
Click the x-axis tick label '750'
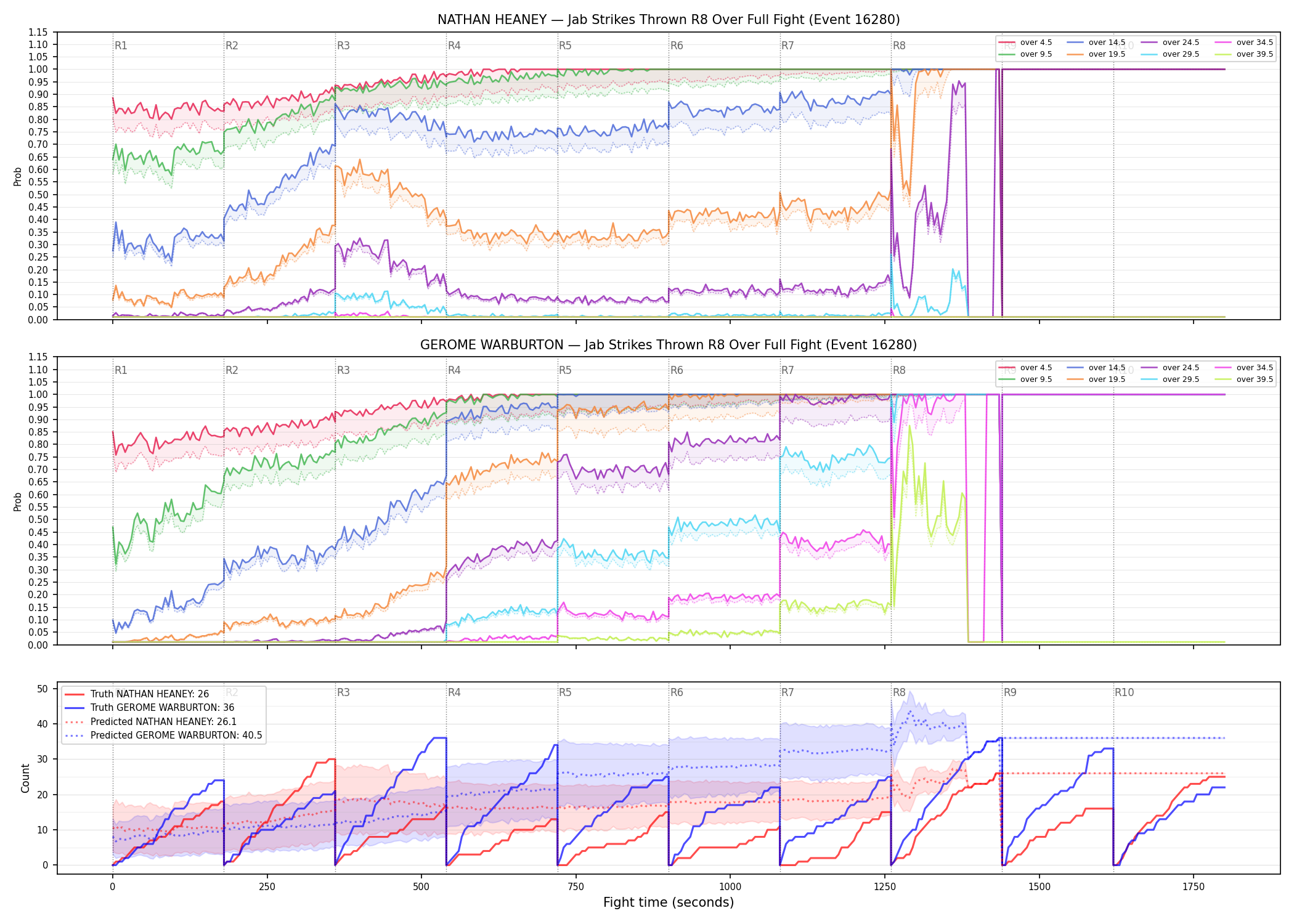coord(576,887)
